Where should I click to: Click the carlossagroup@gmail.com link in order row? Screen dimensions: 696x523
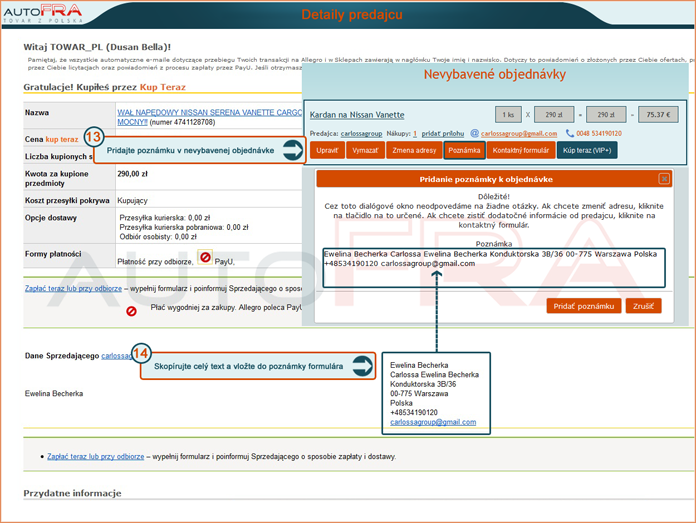[x=519, y=134]
